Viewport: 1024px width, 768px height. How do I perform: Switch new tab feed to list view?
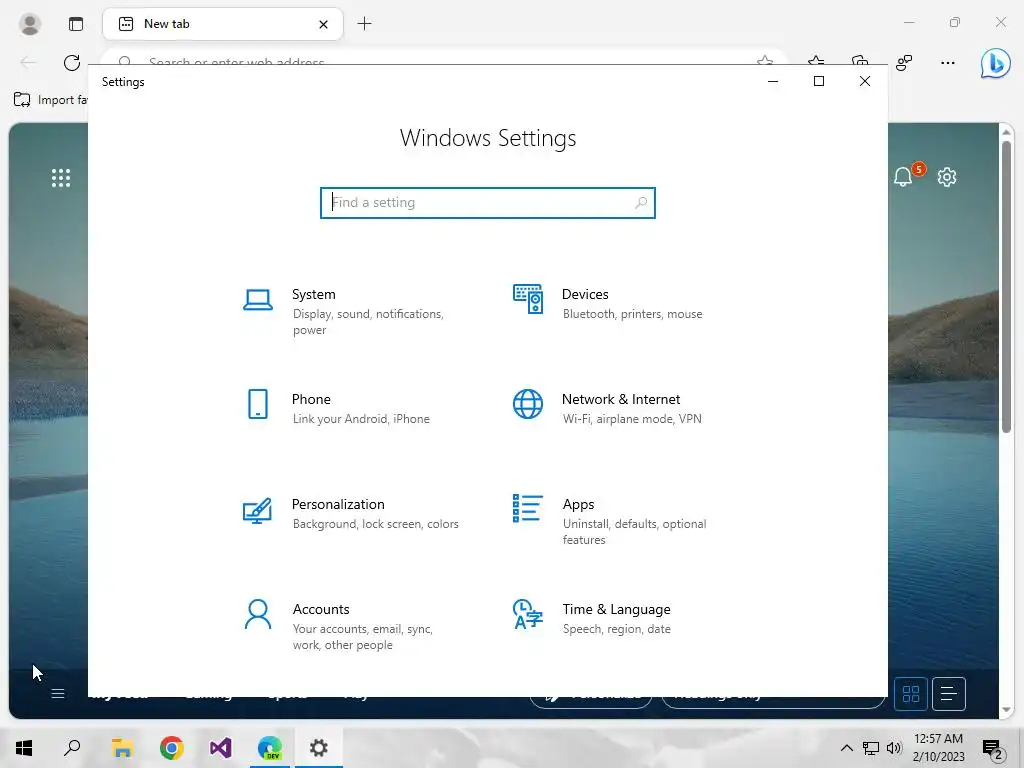[949, 694]
